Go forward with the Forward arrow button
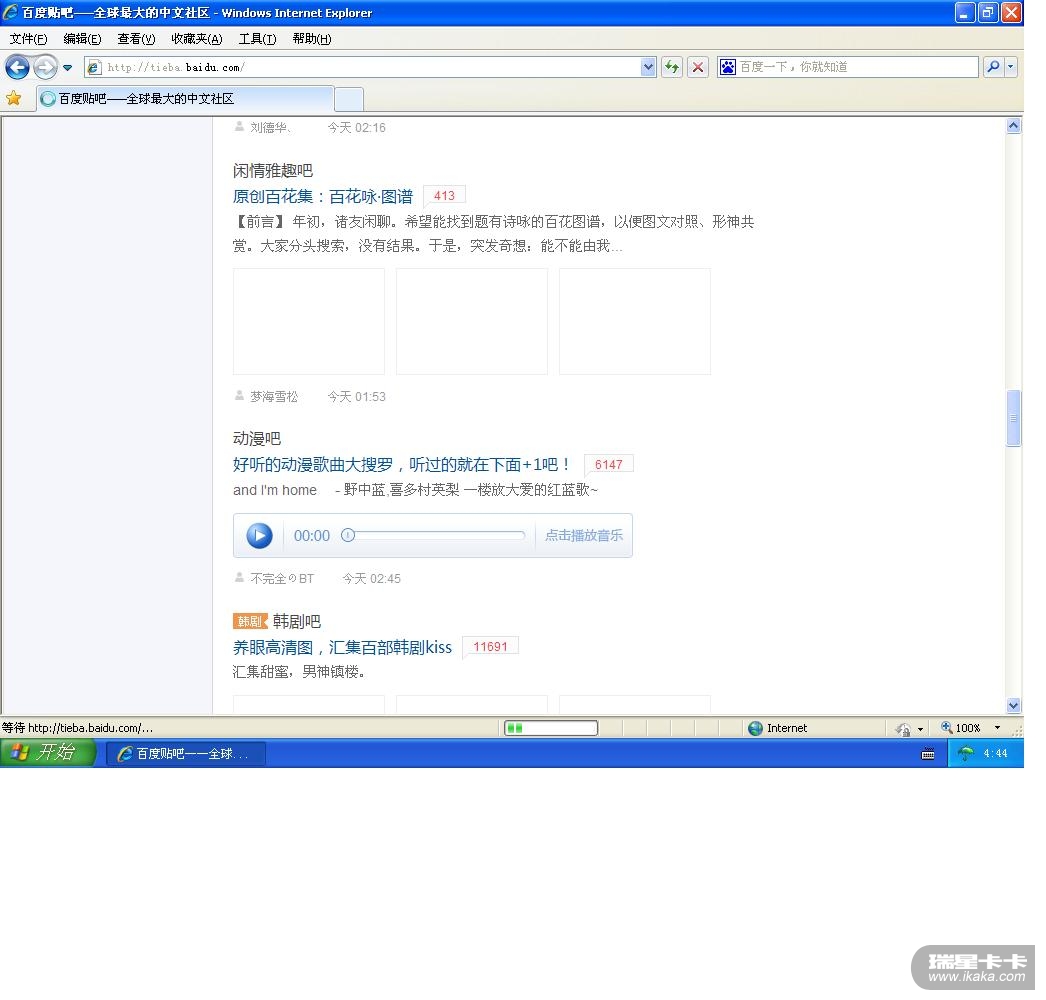 pos(45,67)
